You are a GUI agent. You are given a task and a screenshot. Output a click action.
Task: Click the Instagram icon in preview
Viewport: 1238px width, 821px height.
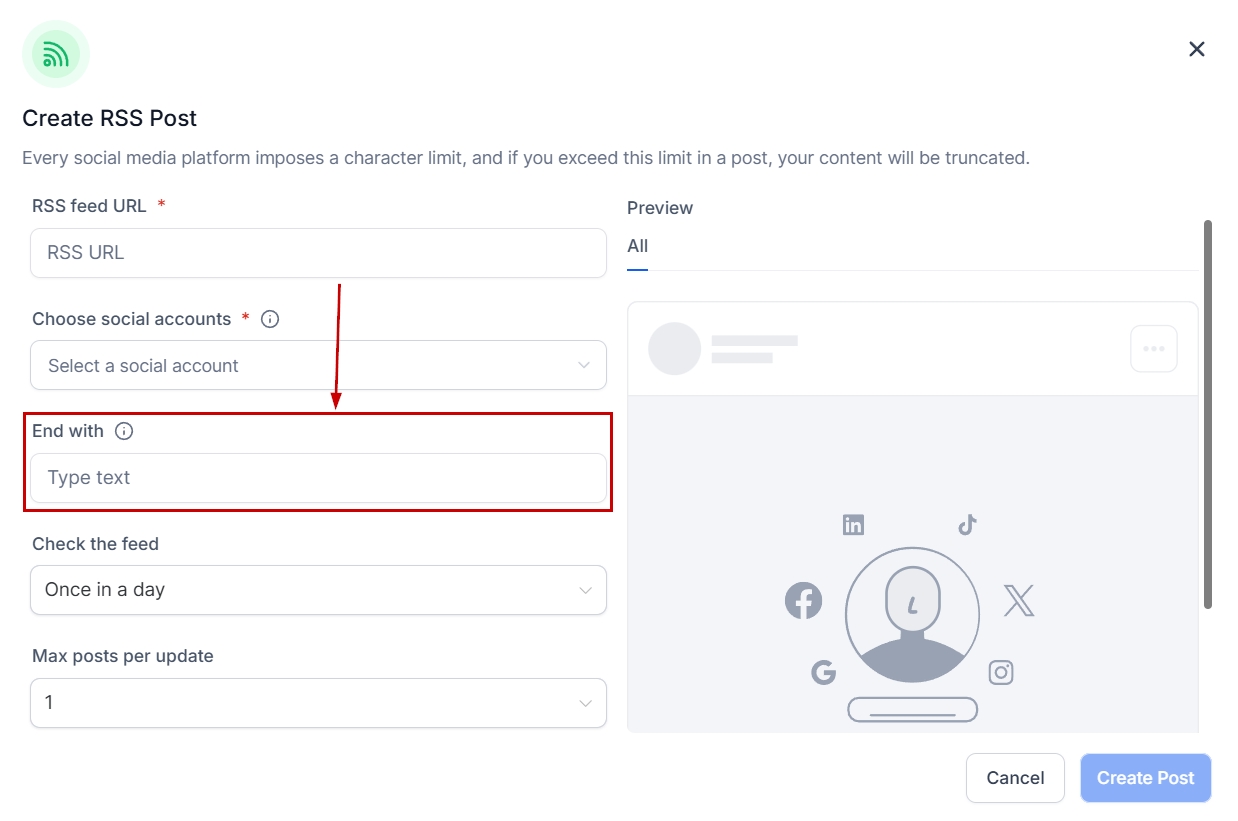pyautogui.click(x=1001, y=672)
